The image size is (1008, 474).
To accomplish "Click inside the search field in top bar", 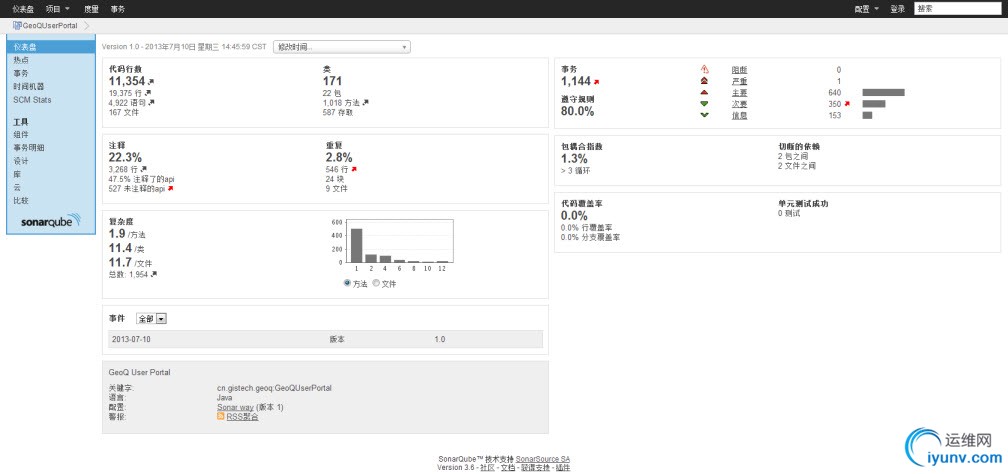I will coord(958,9).
